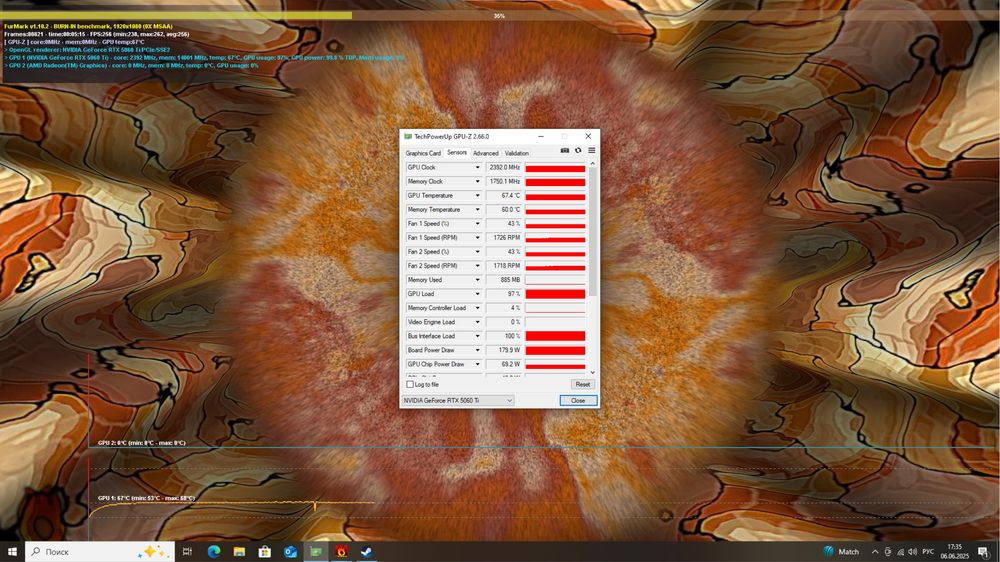Click the sparkle icon in search box
The image size is (1000, 562).
click(x=154, y=551)
